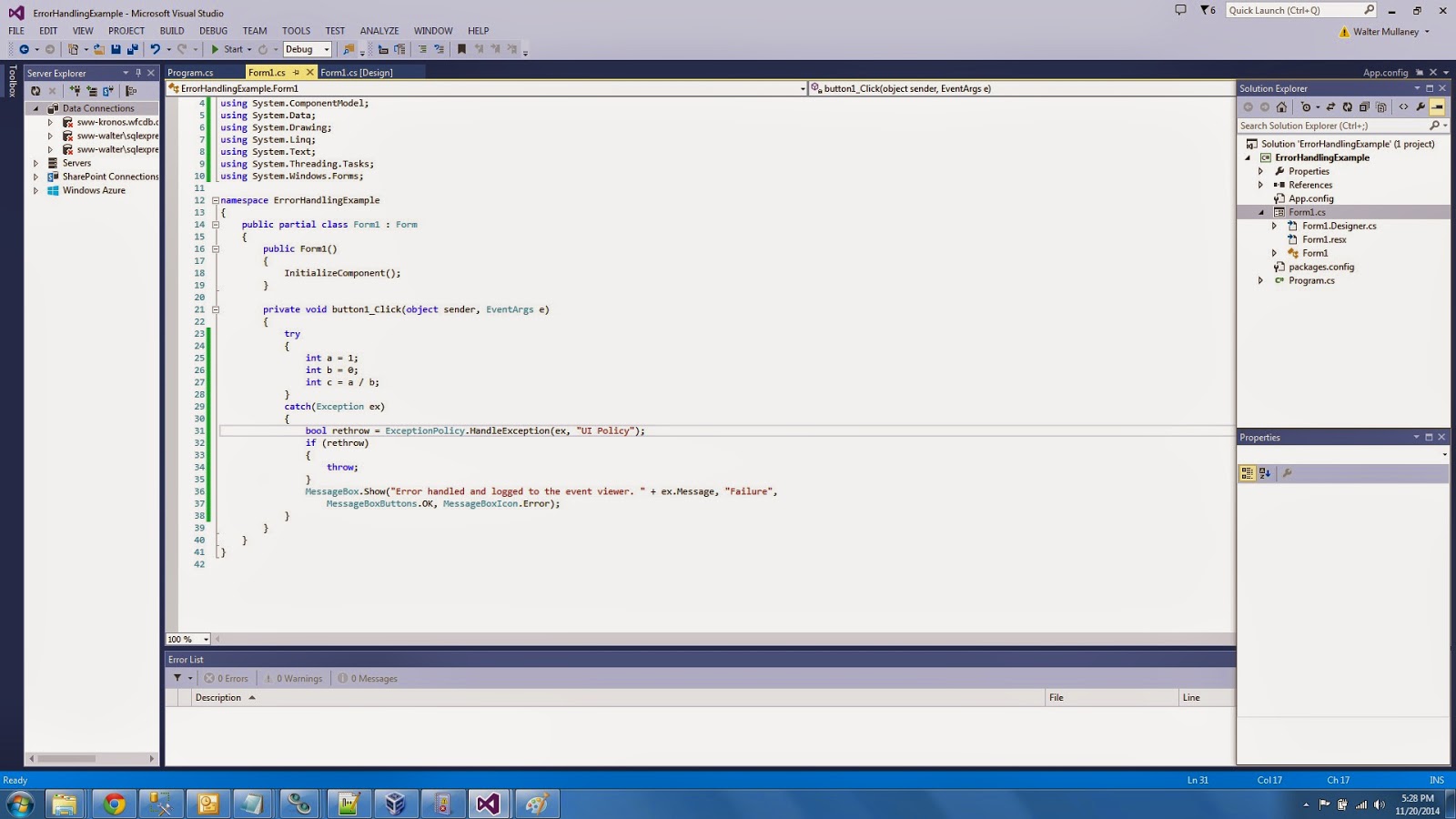Start debugging with the green Start button
The image size is (1456, 819).
(217, 49)
